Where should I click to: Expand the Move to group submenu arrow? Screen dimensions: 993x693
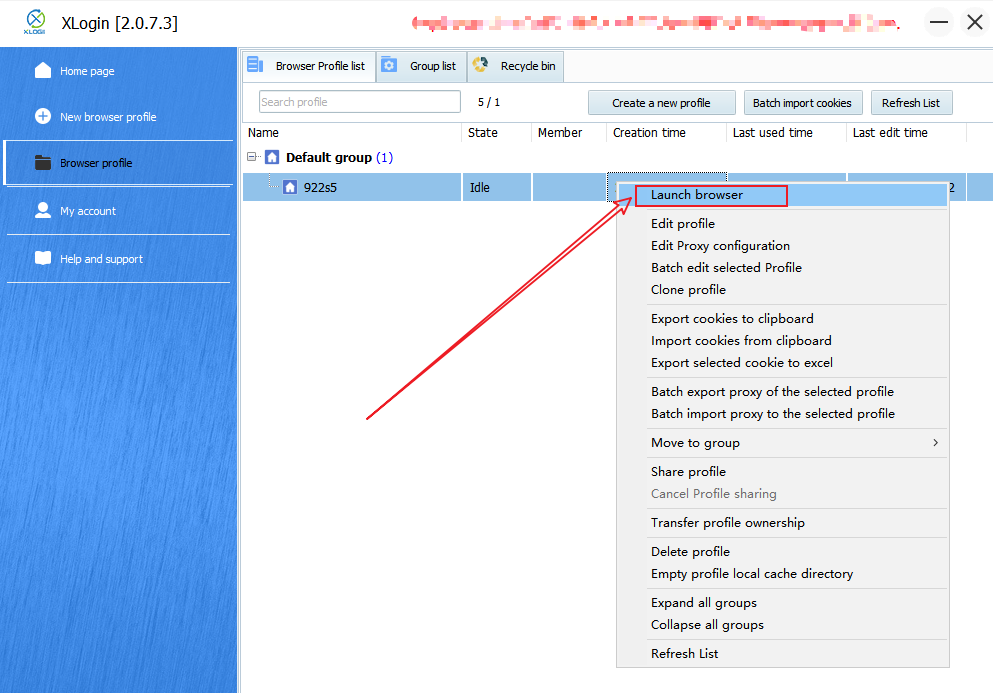[935, 443]
